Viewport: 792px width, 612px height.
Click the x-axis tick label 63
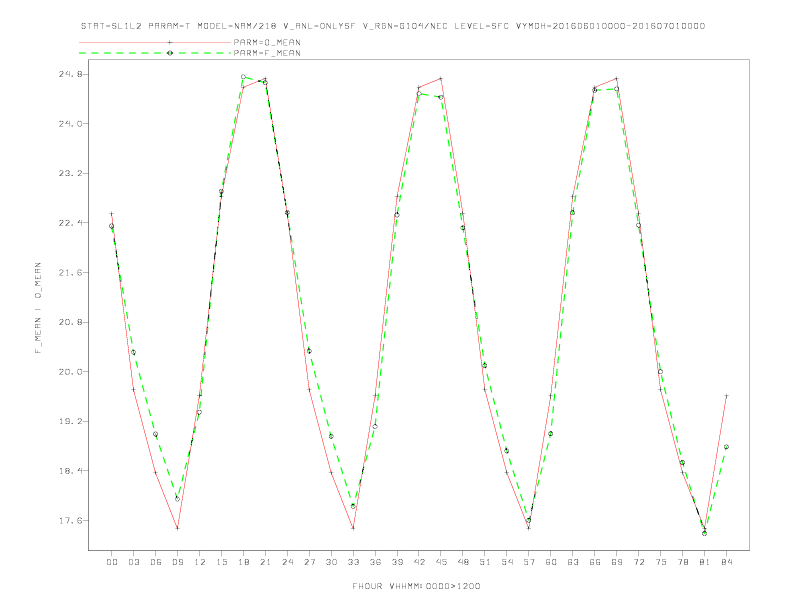[x=573, y=562]
